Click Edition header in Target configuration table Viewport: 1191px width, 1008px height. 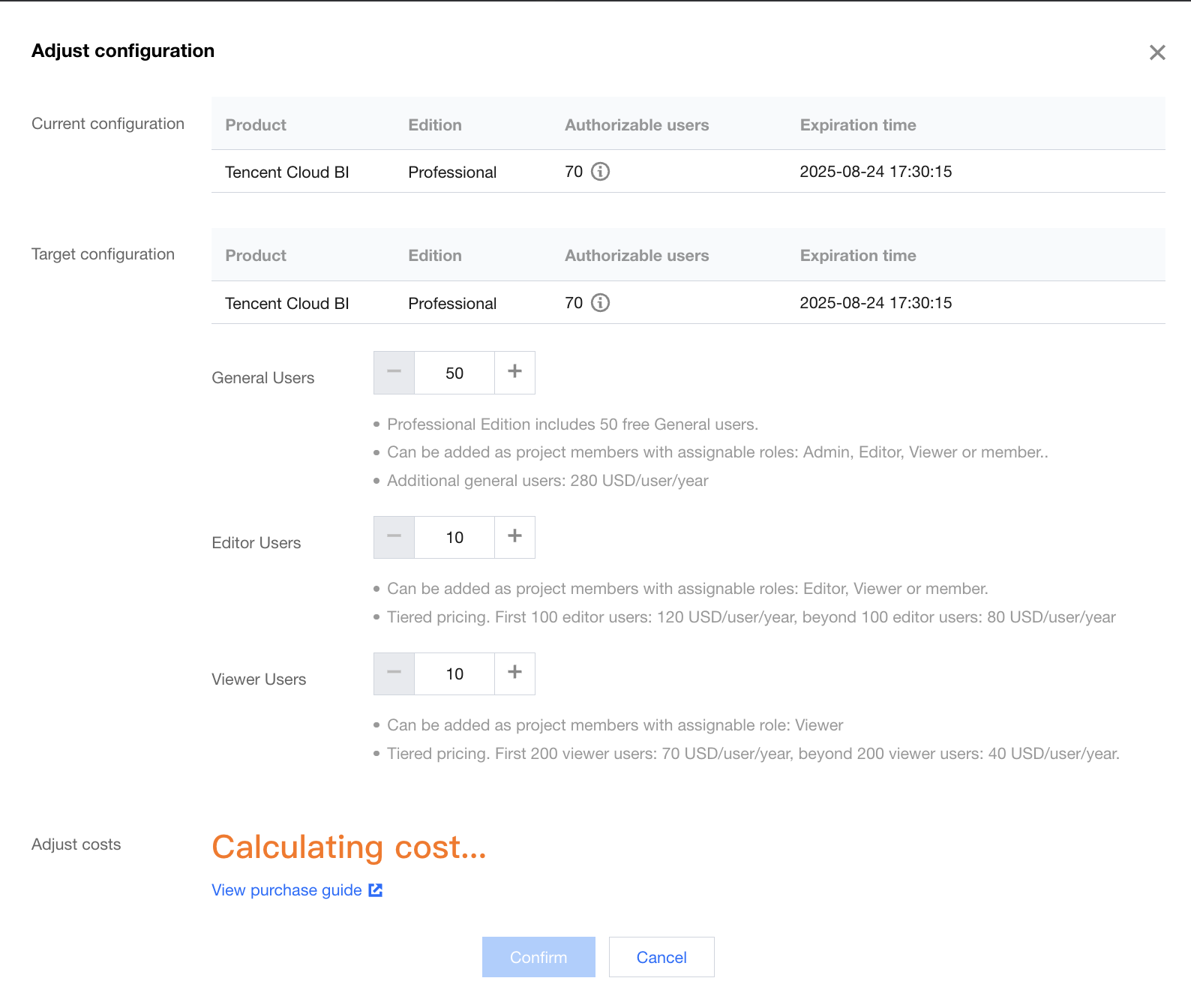pyautogui.click(x=435, y=256)
